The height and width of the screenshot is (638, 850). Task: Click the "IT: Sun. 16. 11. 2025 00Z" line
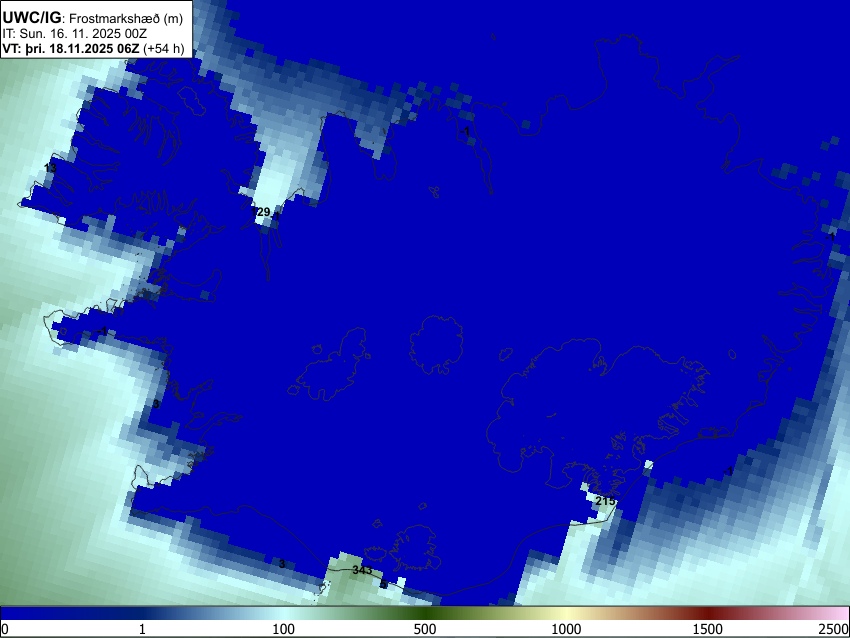[x=75, y=34]
